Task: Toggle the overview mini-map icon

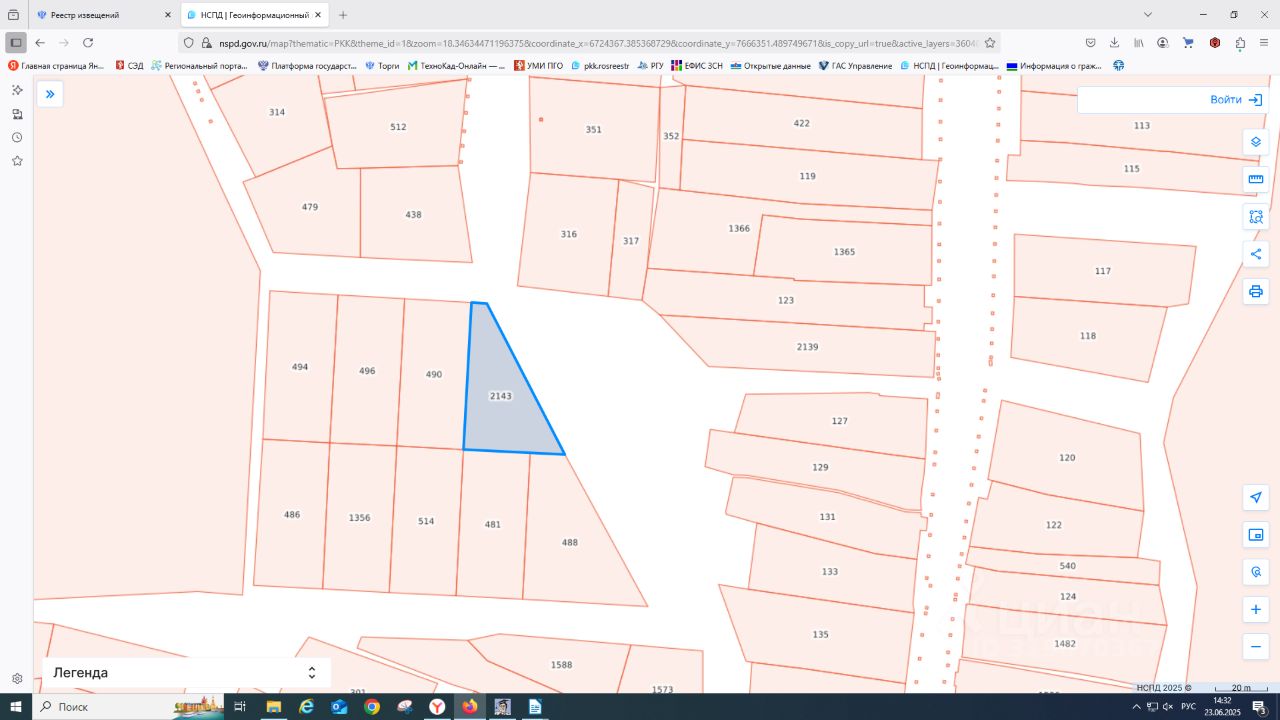Action: coord(1256,535)
